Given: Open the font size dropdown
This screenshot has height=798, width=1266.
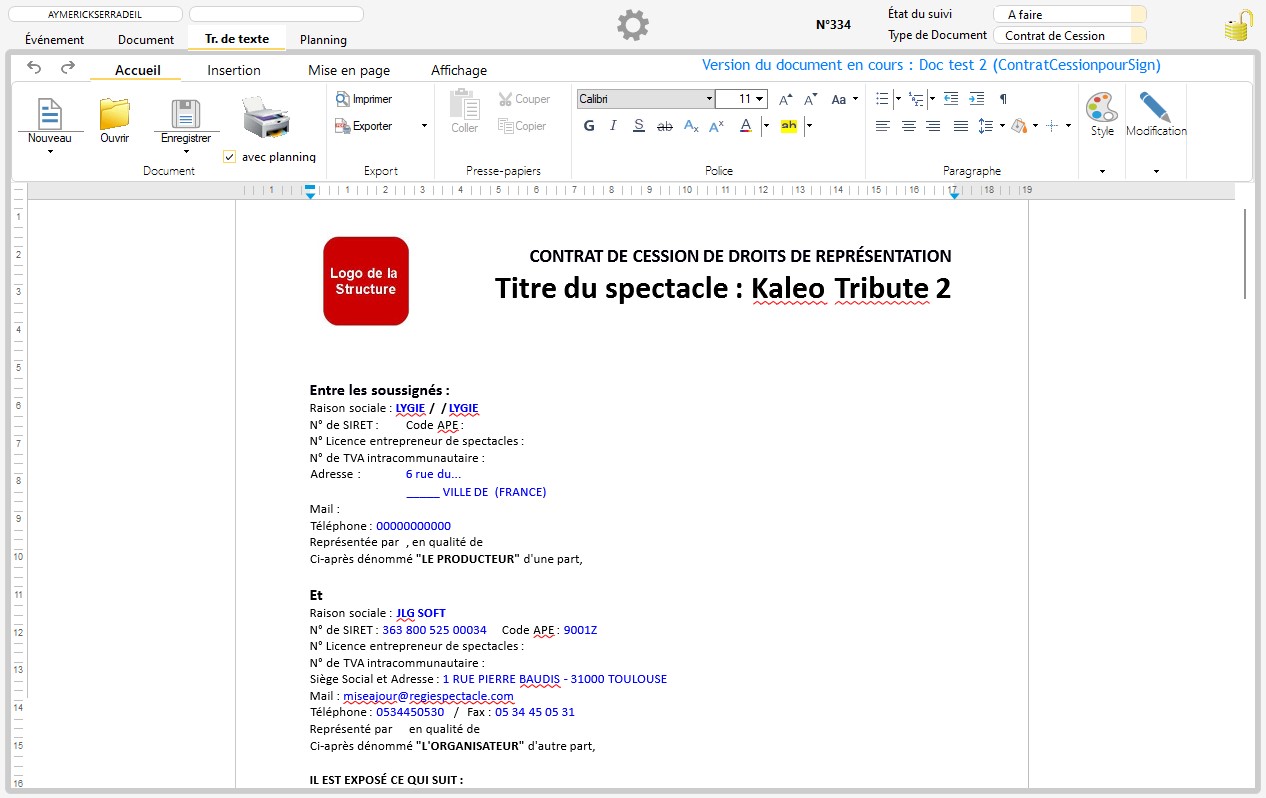Looking at the screenshot, I should point(760,99).
